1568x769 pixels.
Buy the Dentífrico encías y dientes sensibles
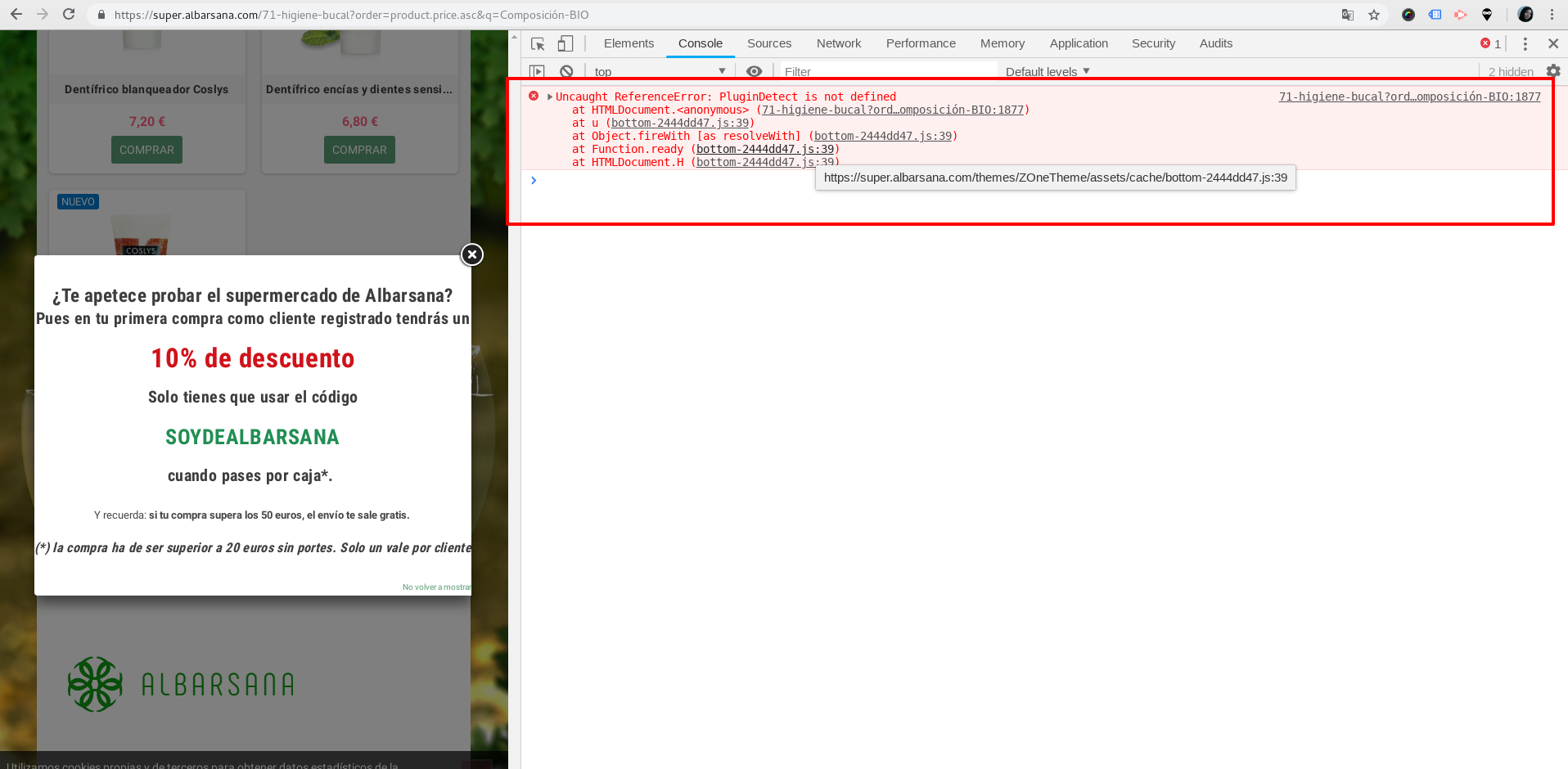[x=359, y=150]
